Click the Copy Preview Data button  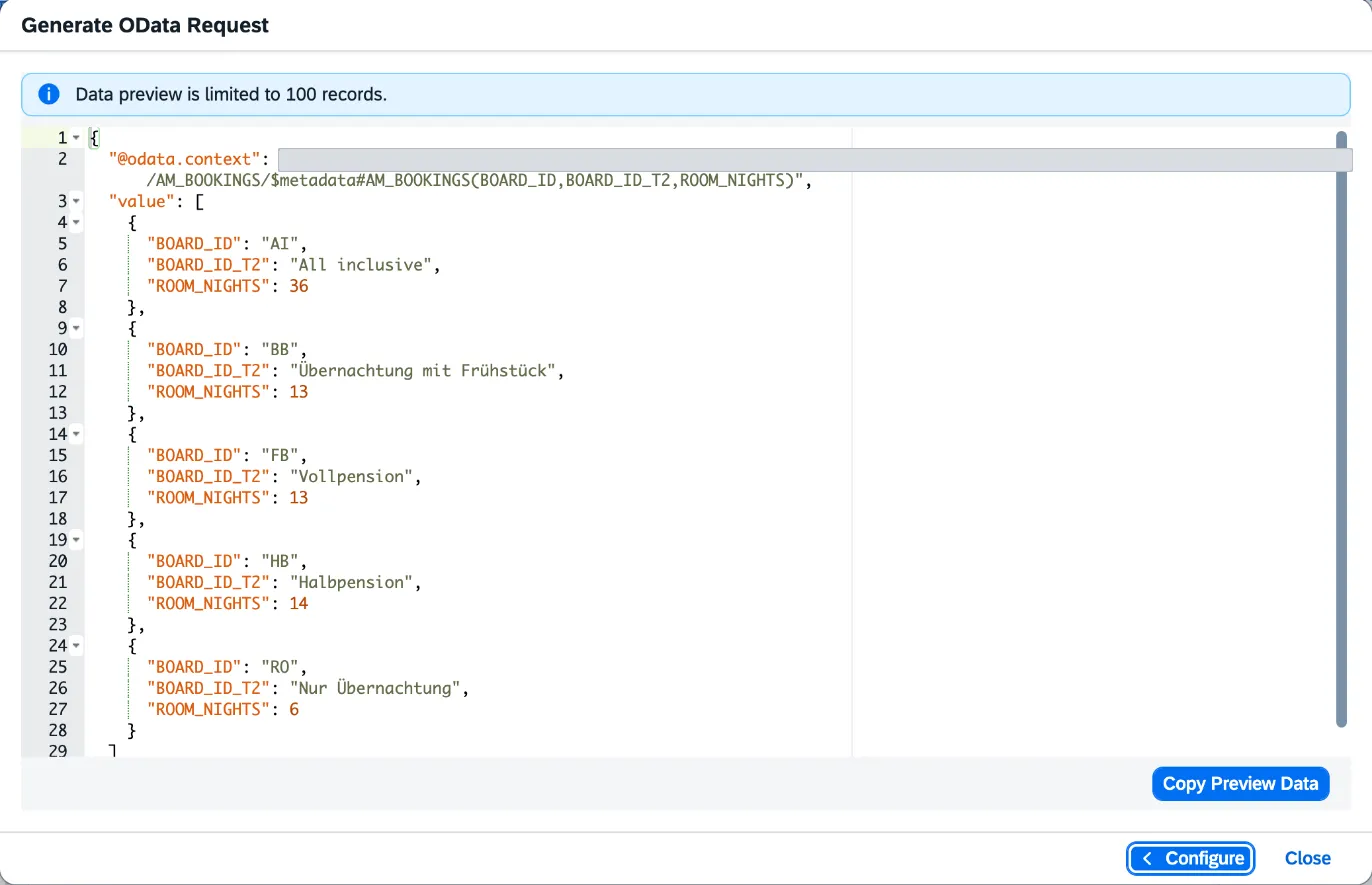(1240, 784)
